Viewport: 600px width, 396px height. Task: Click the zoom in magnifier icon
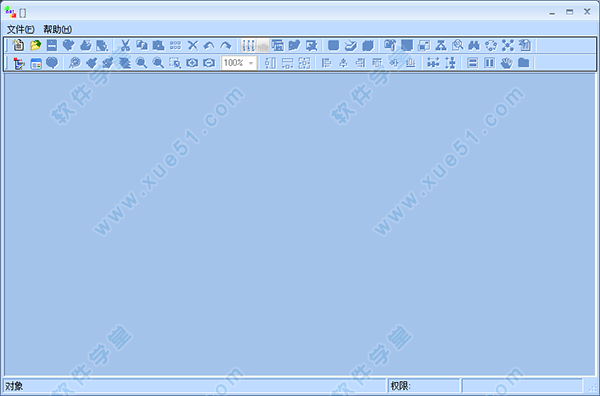[x=141, y=62]
